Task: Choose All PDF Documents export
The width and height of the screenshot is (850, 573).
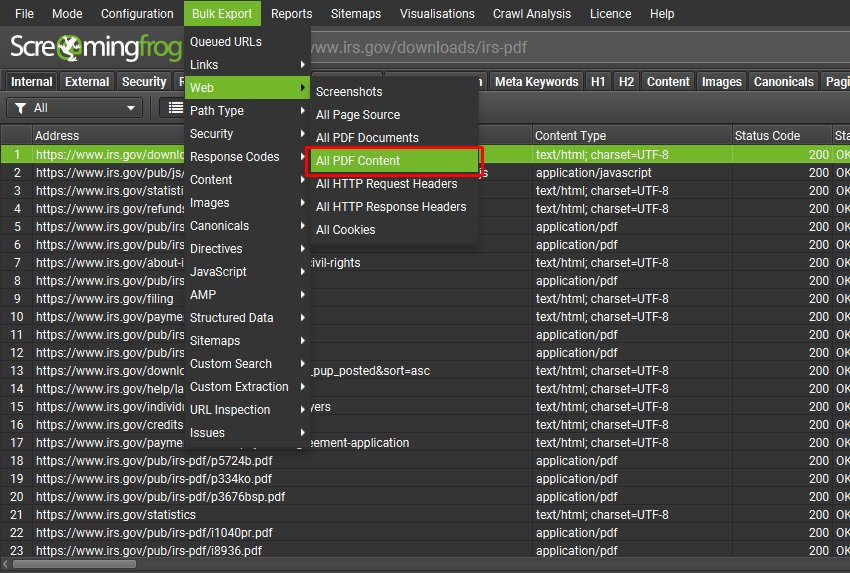Action: tap(395, 138)
